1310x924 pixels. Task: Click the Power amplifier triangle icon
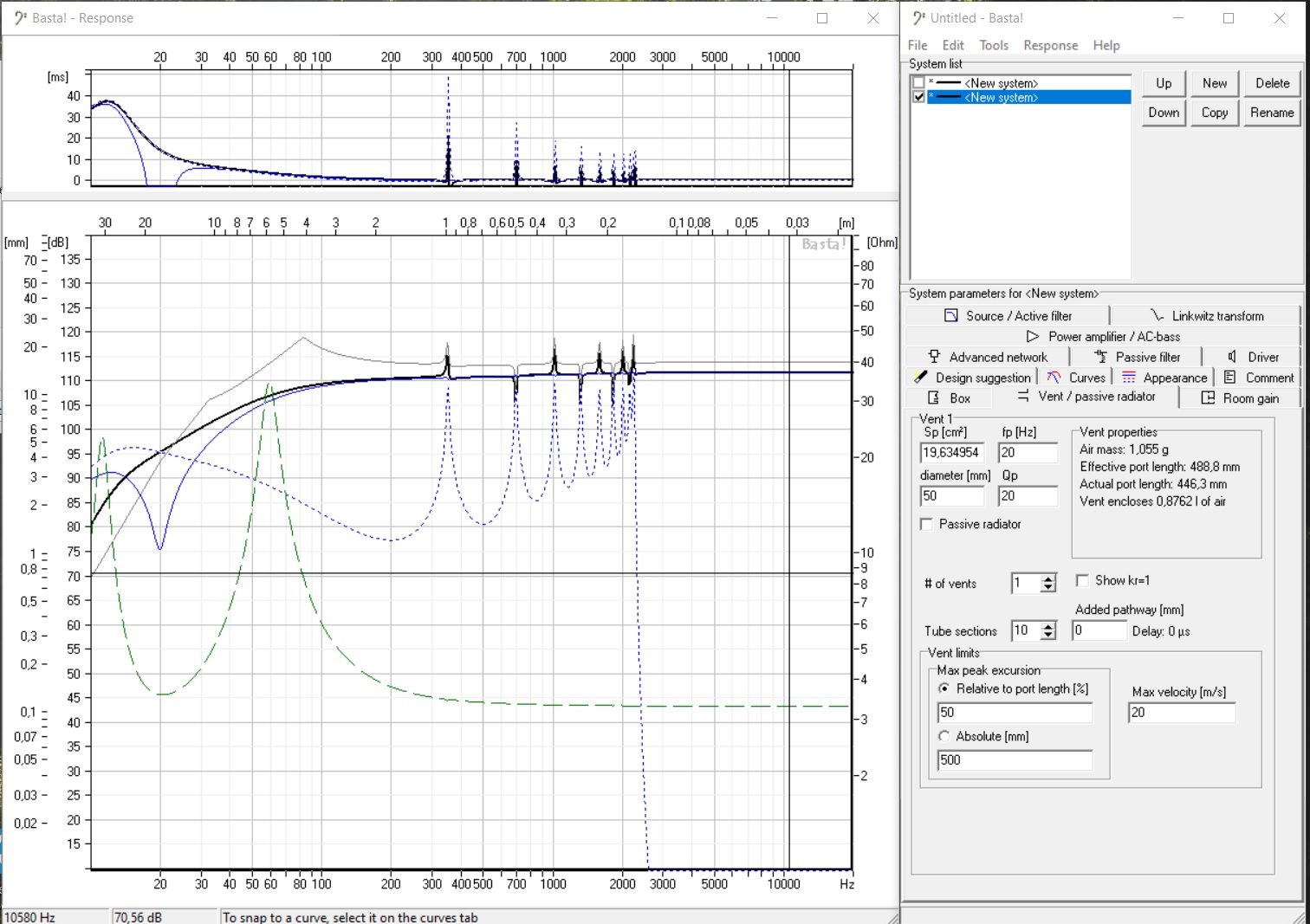click(1033, 336)
